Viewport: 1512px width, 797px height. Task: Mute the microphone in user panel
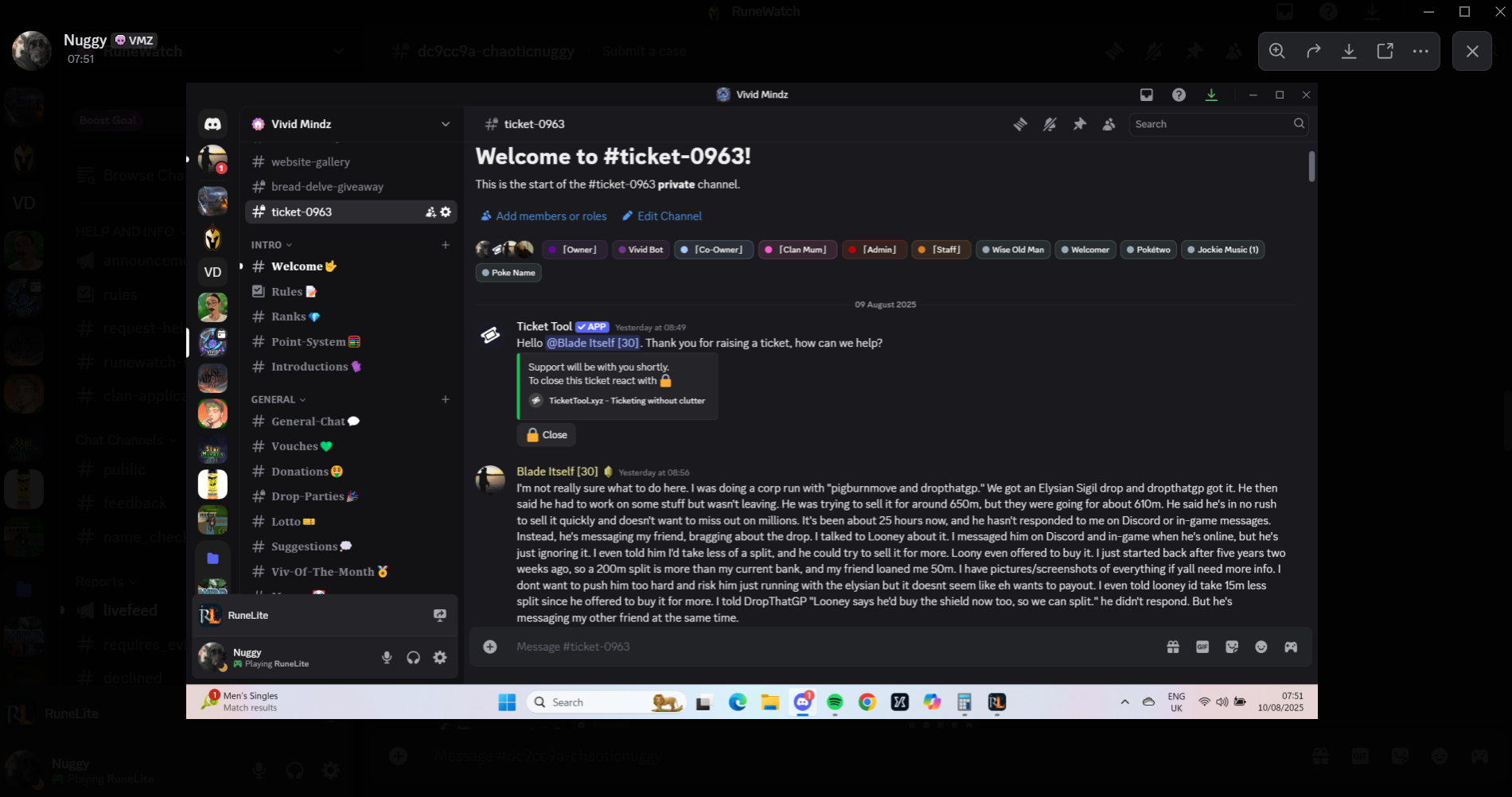click(387, 657)
